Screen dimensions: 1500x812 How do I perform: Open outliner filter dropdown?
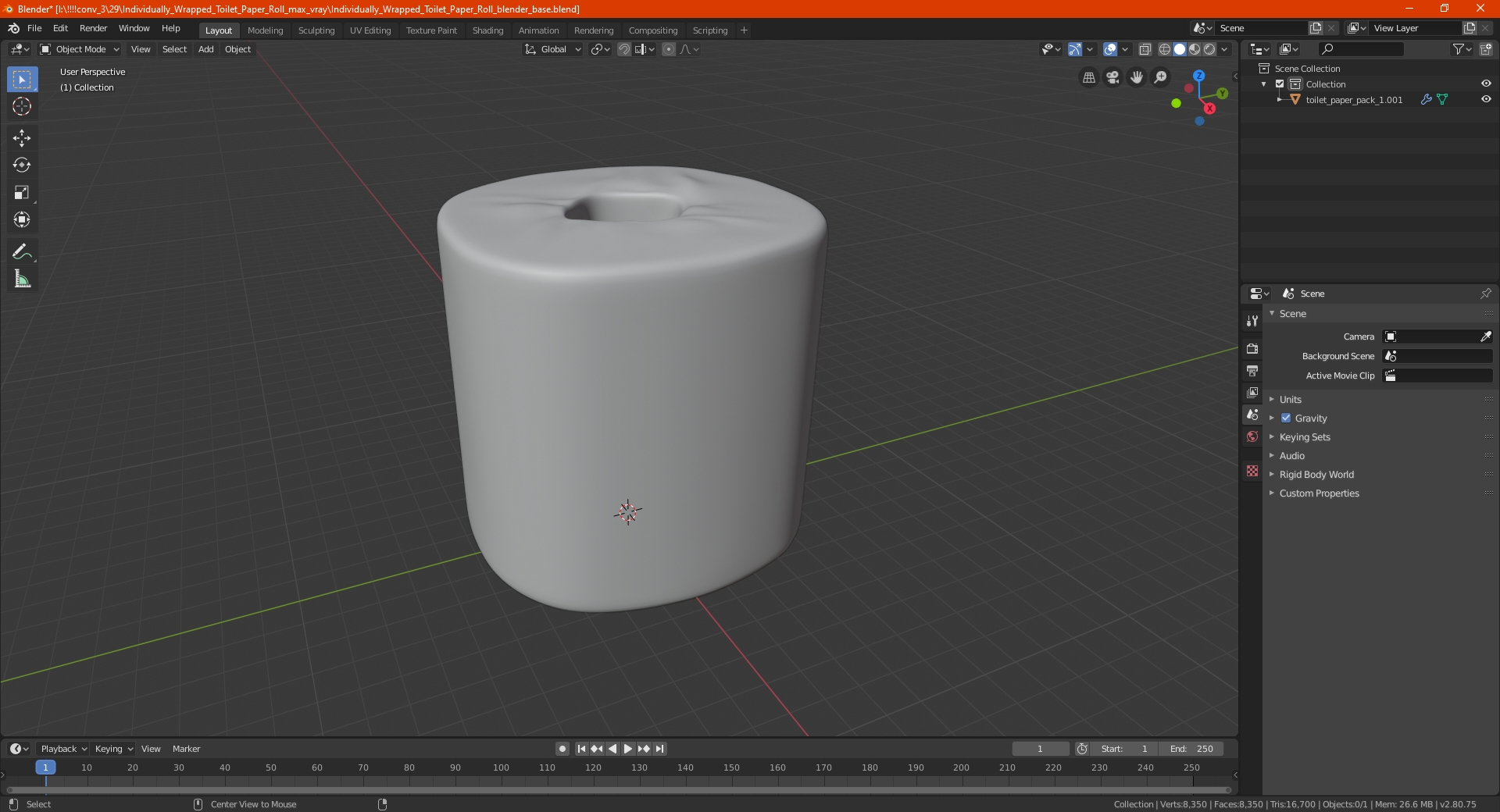[x=1462, y=49]
